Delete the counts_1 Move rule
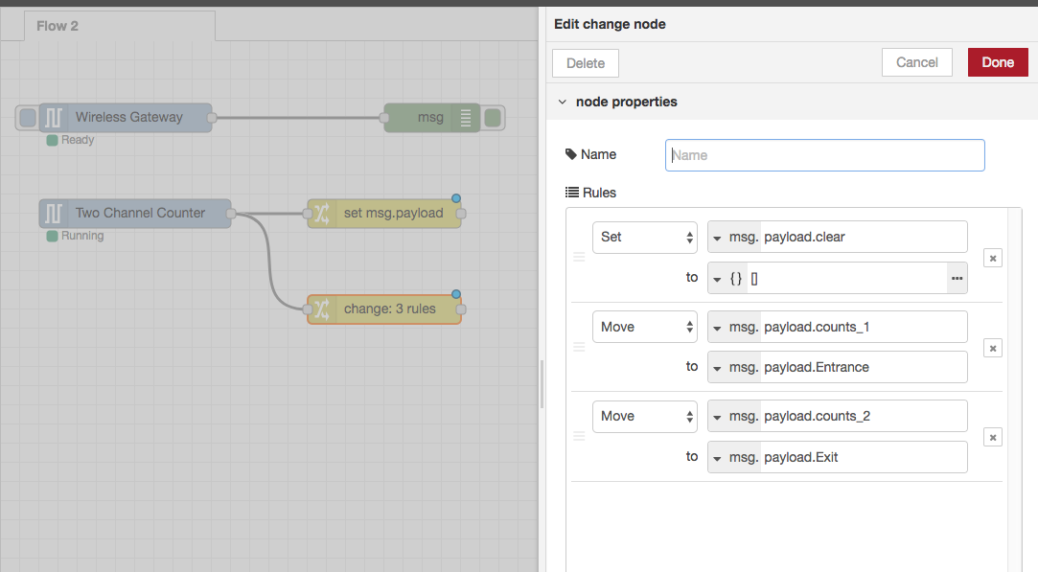 (x=992, y=348)
